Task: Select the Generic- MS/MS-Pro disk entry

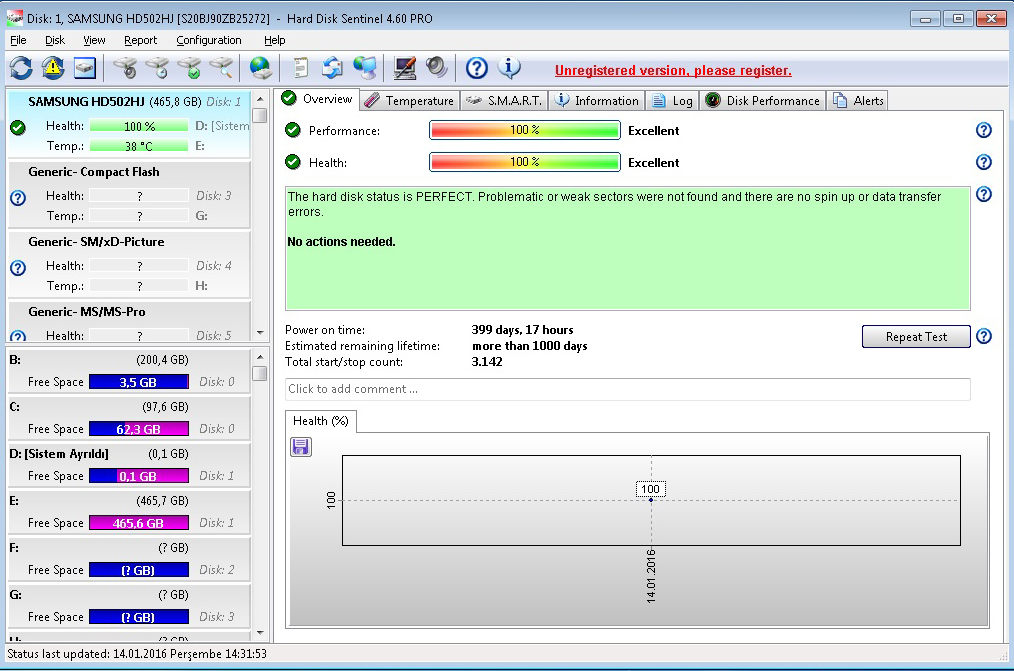Action: [x=129, y=321]
